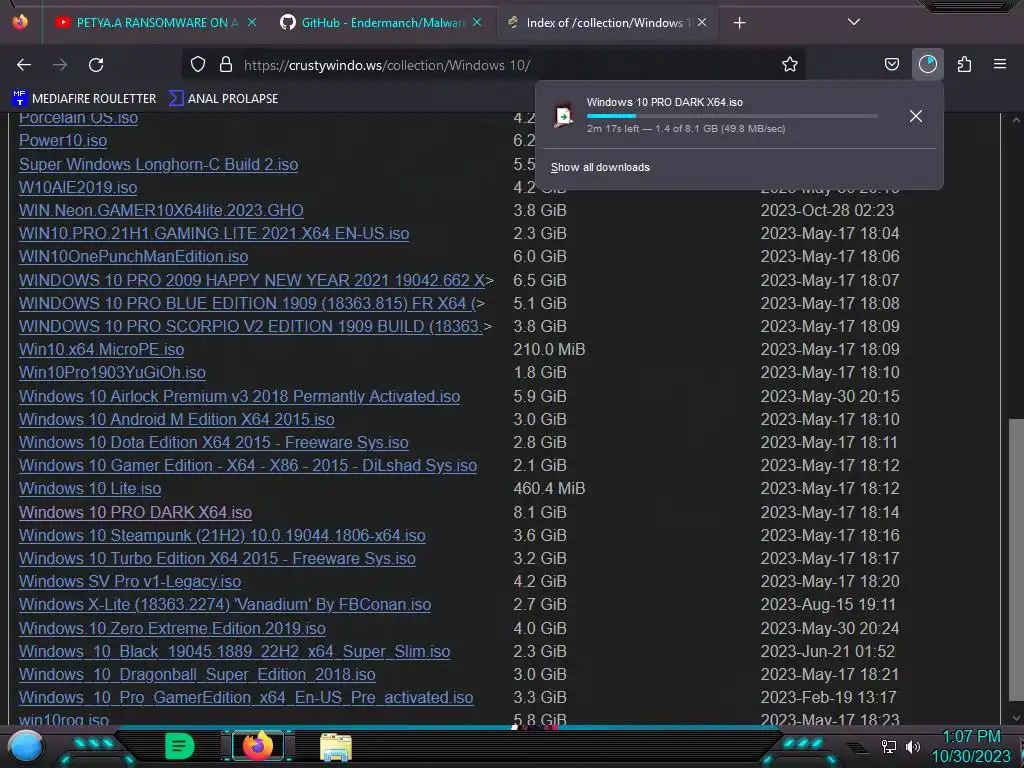Open the Porcelain OS.iso link

pyautogui.click(x=78, y=118)
